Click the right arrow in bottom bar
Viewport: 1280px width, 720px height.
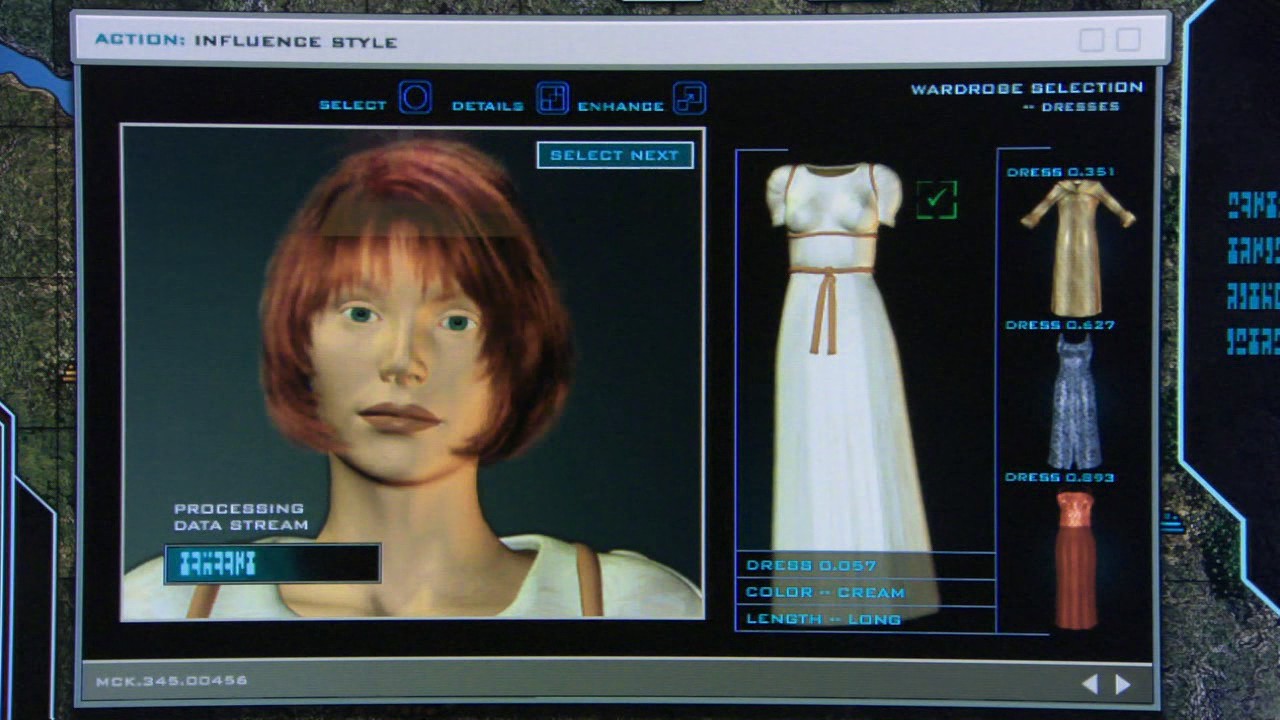pyautogui.click(x=1123, y=684)
